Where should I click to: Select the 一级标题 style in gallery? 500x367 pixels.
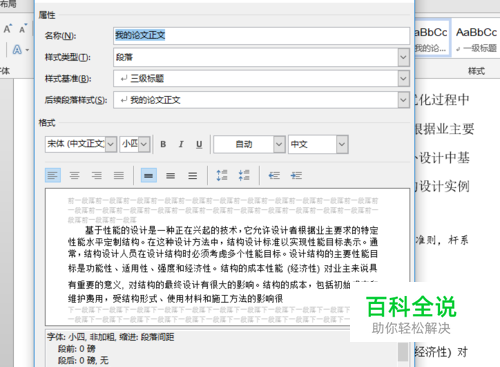tap(476, 39)
